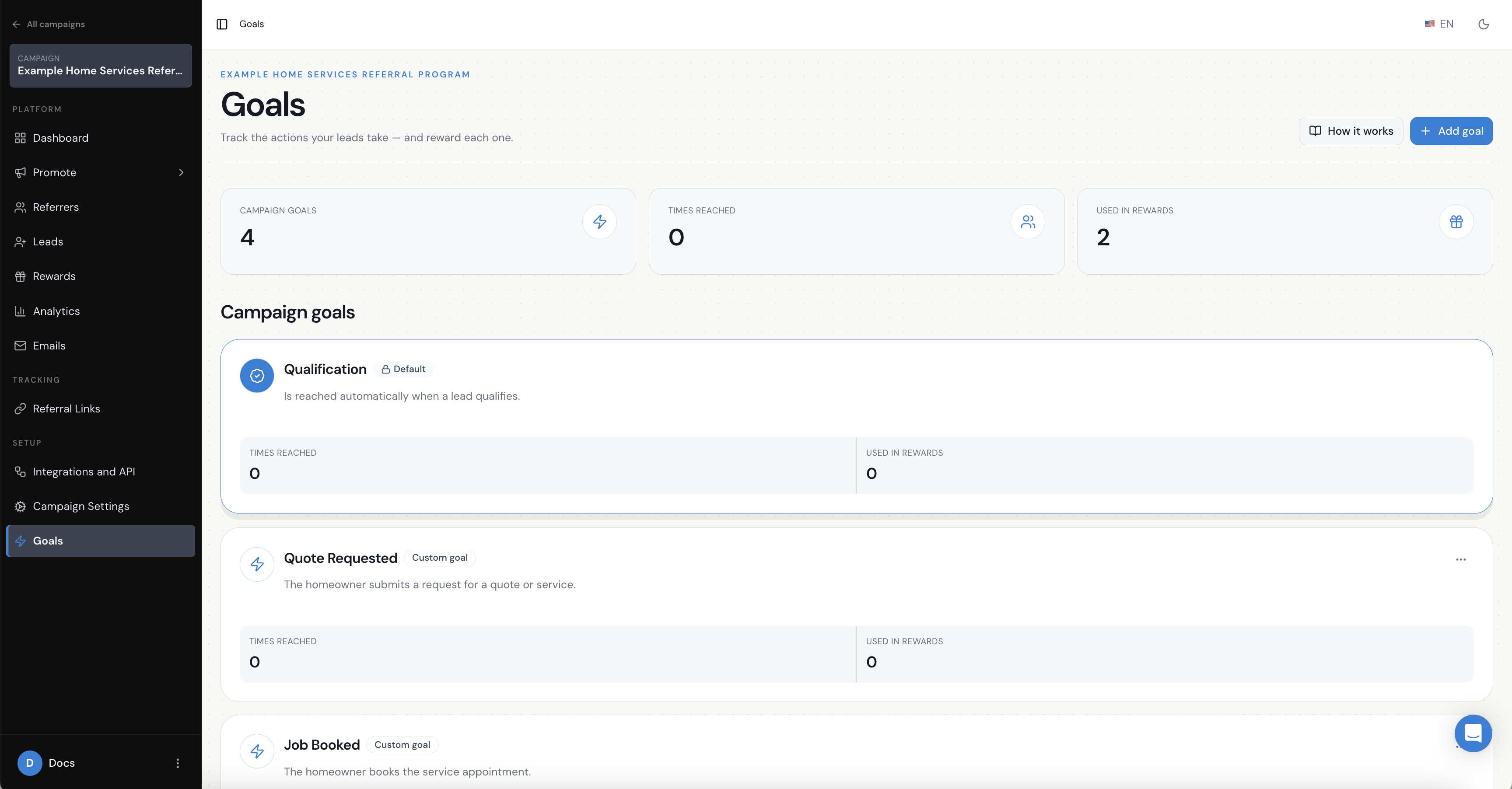
Task: Click the Job Booked lightning icon
Action: pos(256,751)
